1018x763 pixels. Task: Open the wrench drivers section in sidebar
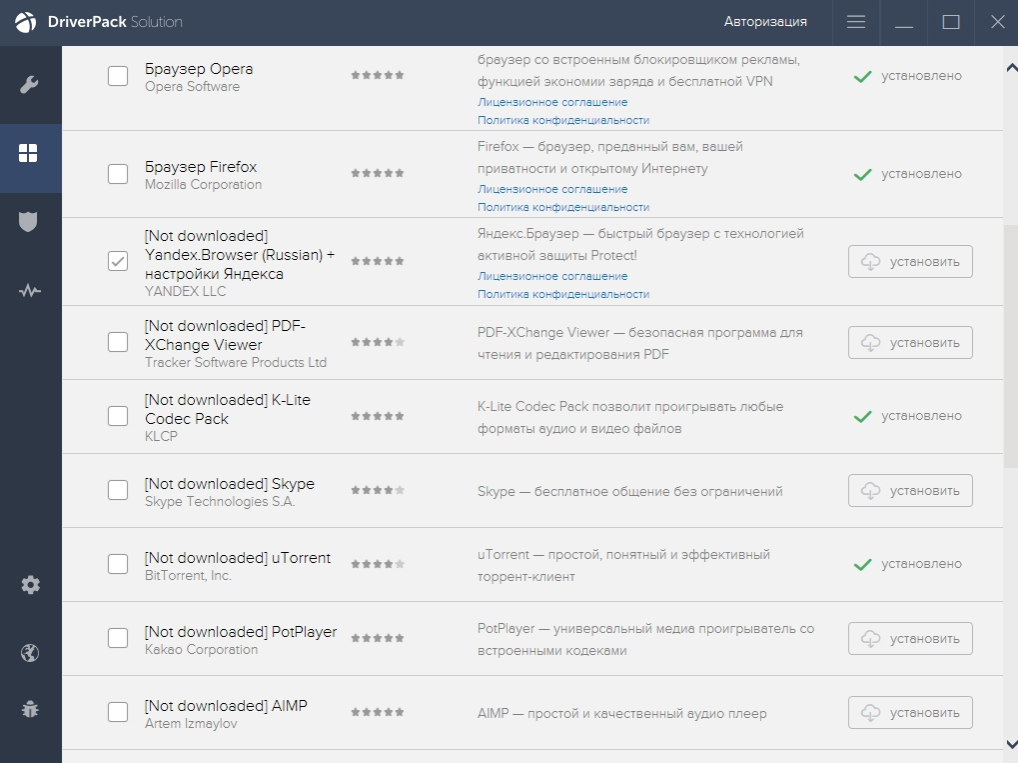point(30,84)
